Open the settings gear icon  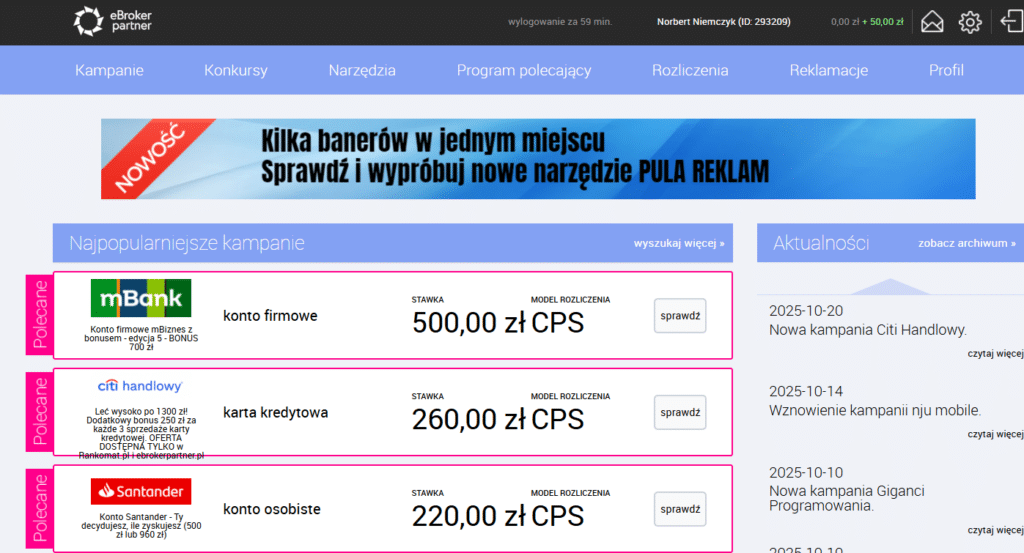pos(970,22)
